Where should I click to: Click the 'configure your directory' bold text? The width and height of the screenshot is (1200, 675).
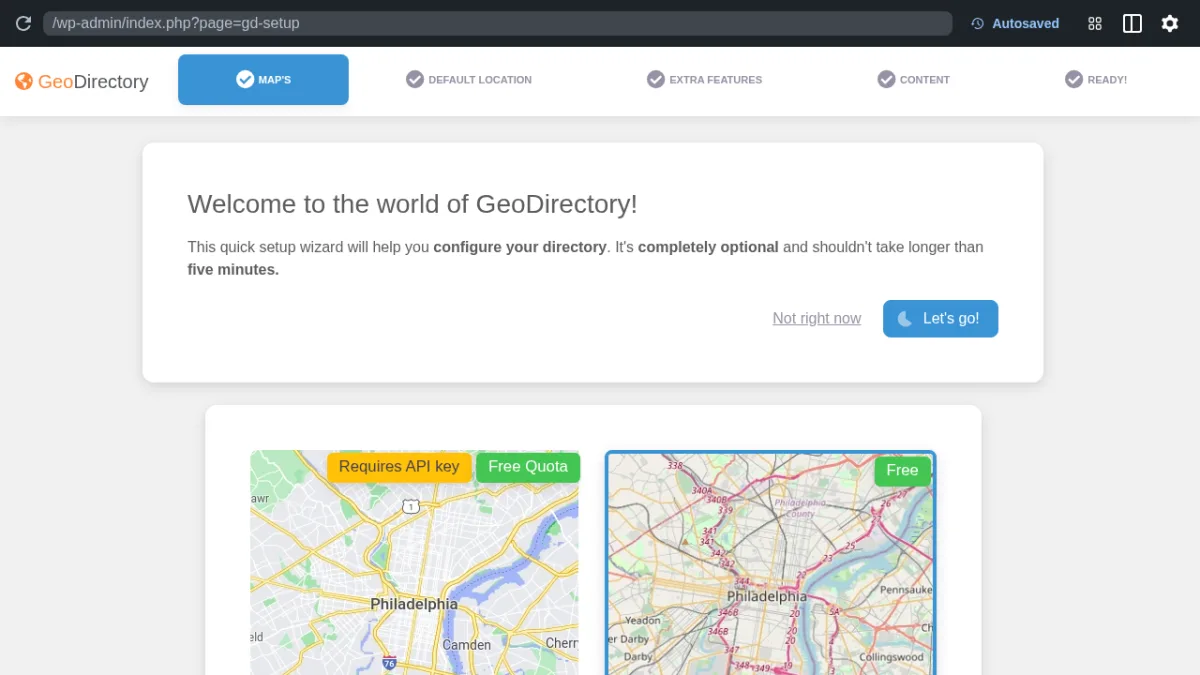520,247
